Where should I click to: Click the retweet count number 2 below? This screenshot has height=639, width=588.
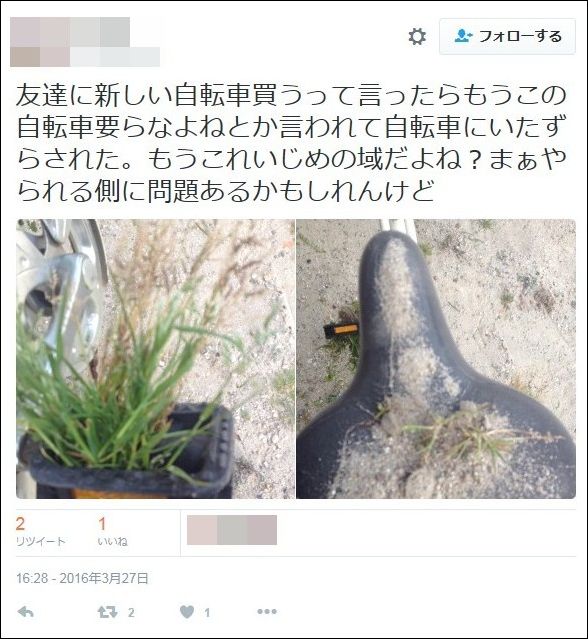pyautogui.click(x=131, y=613)
